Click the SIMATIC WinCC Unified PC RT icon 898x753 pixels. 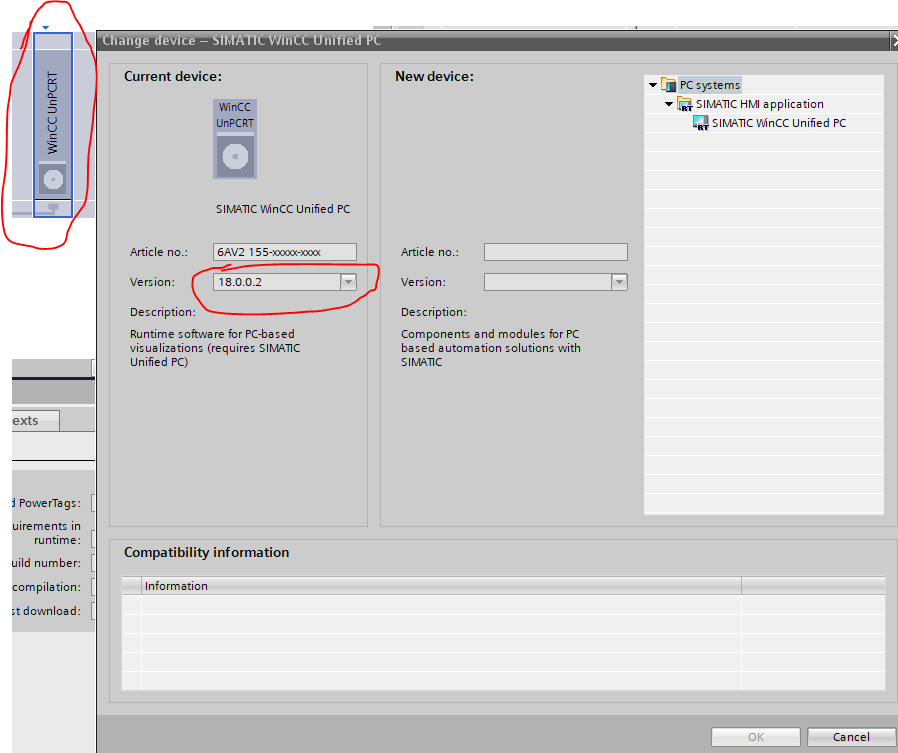pyautogui.click(x=701, y=123)
